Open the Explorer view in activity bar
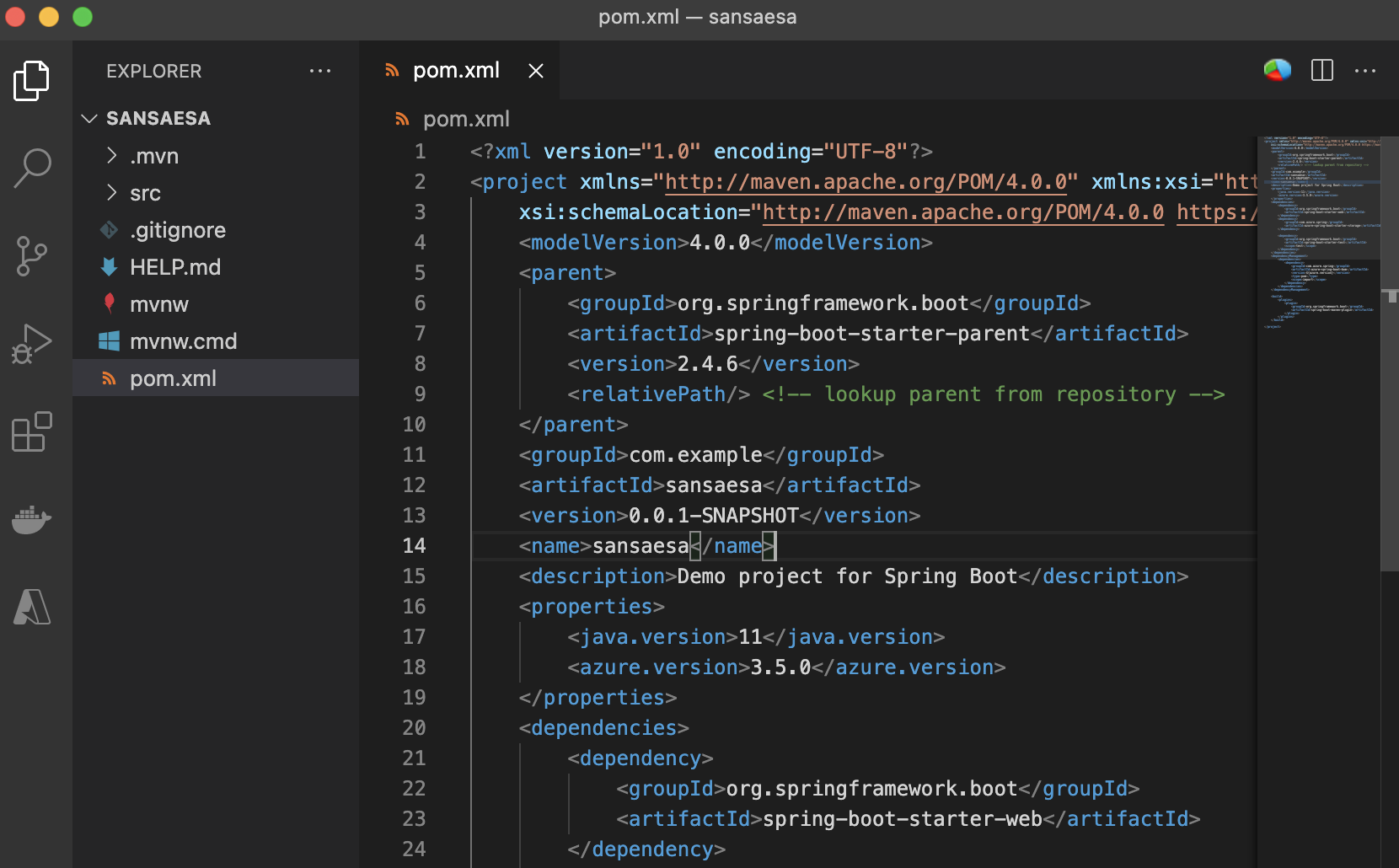 pos(32,81)
